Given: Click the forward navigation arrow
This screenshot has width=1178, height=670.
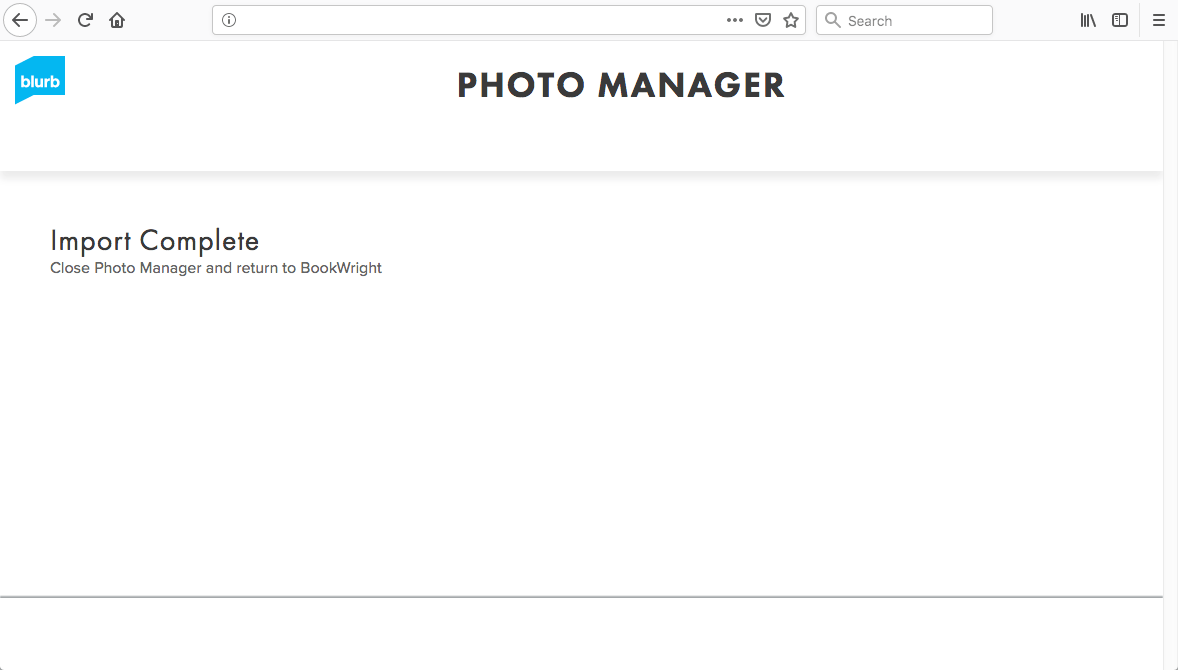Looking at the screenshot, I should tap(53, 20).
